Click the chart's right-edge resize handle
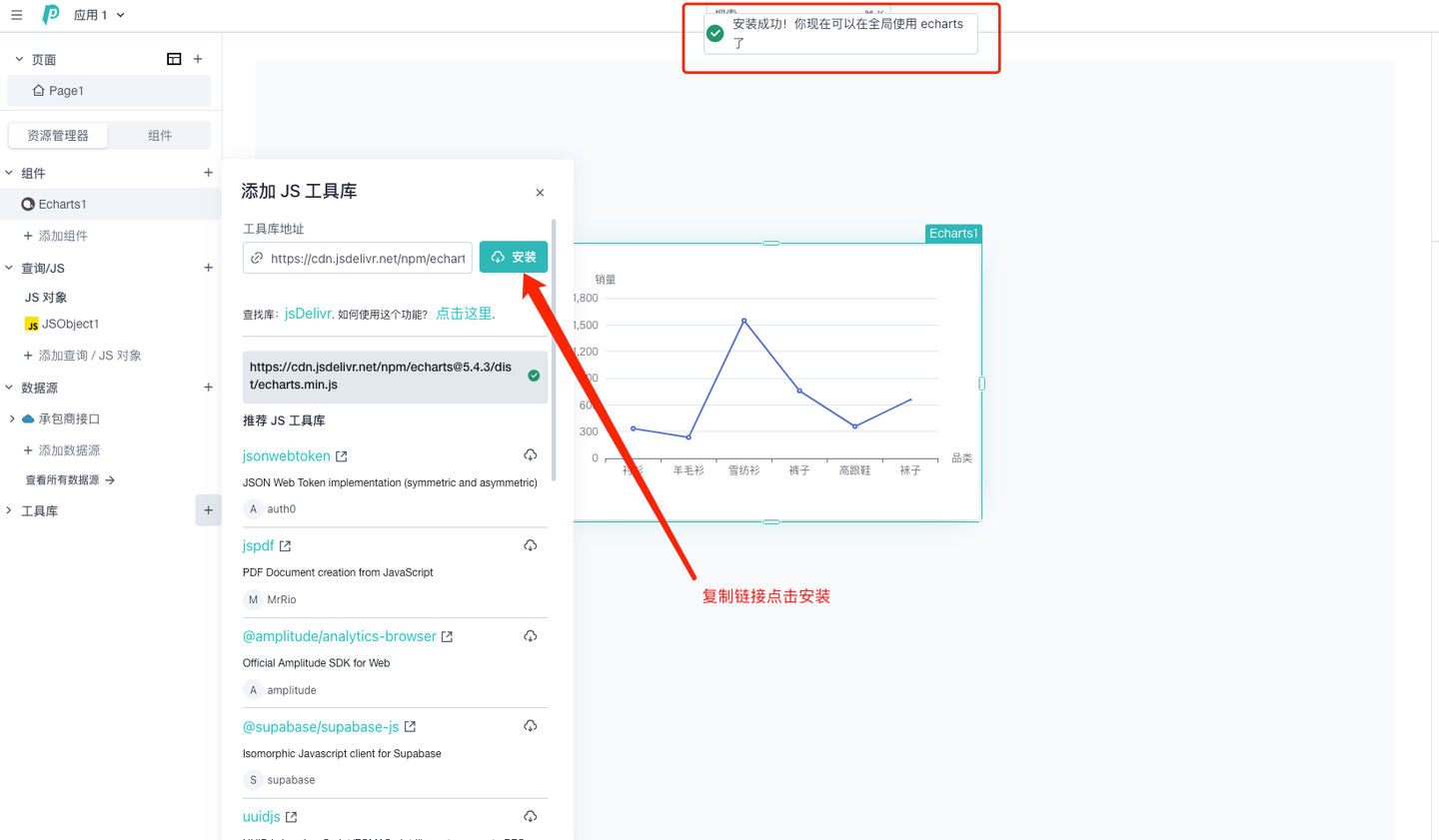Viewport: 1439px width, 840px height. pyautogui.click(x=981, y=384)
